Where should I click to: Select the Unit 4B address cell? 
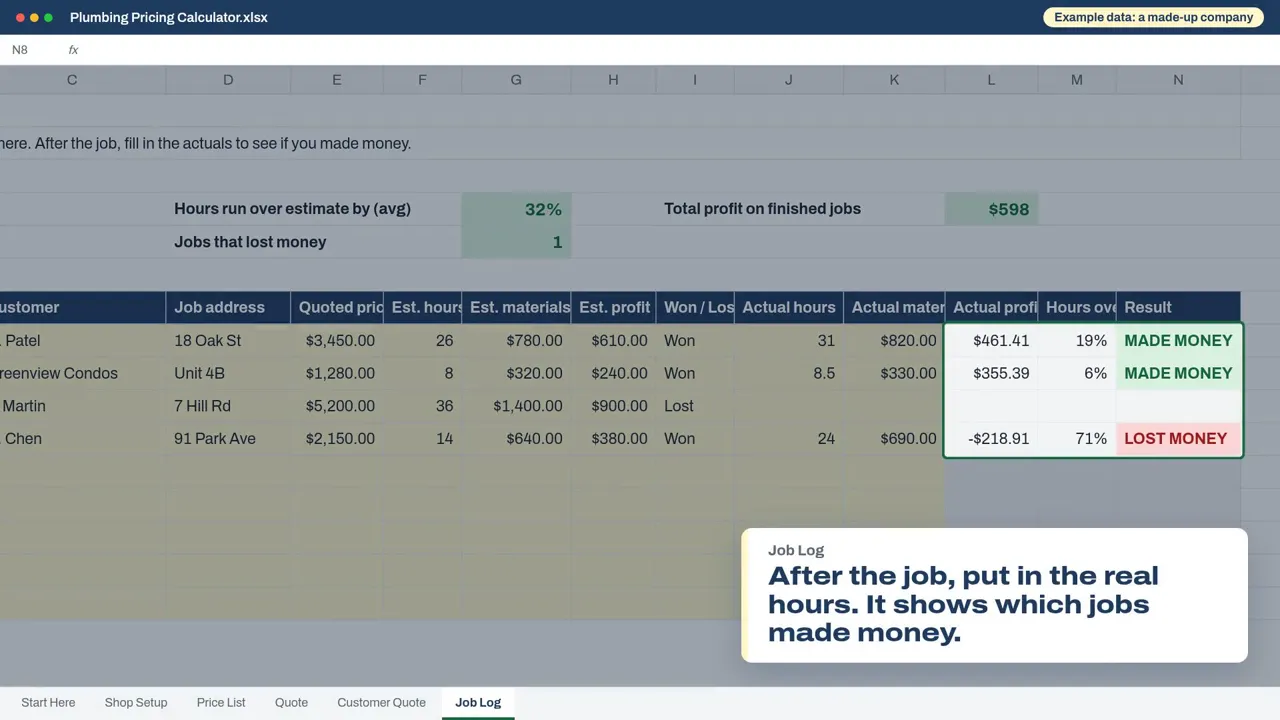click(228, 373)
